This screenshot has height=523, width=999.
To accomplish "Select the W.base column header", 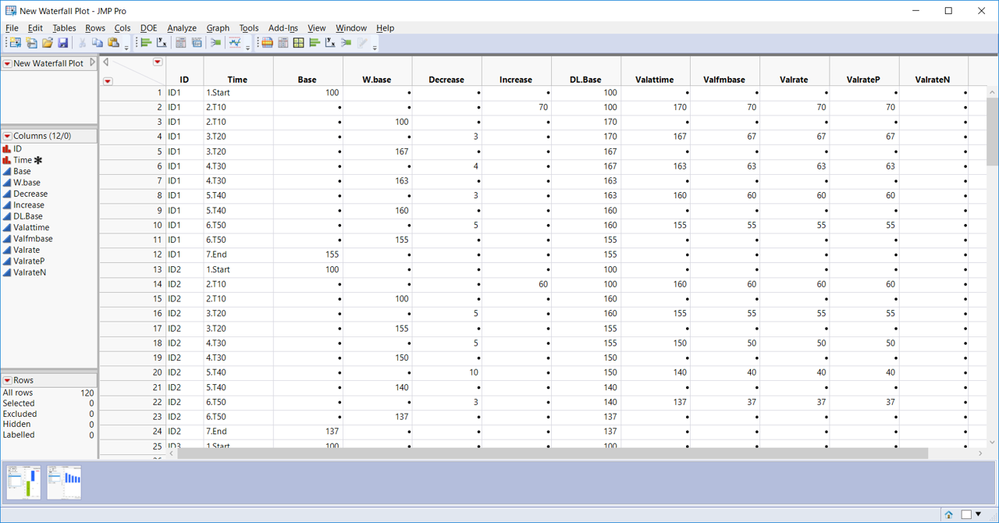I will click(x=377, y=80).
